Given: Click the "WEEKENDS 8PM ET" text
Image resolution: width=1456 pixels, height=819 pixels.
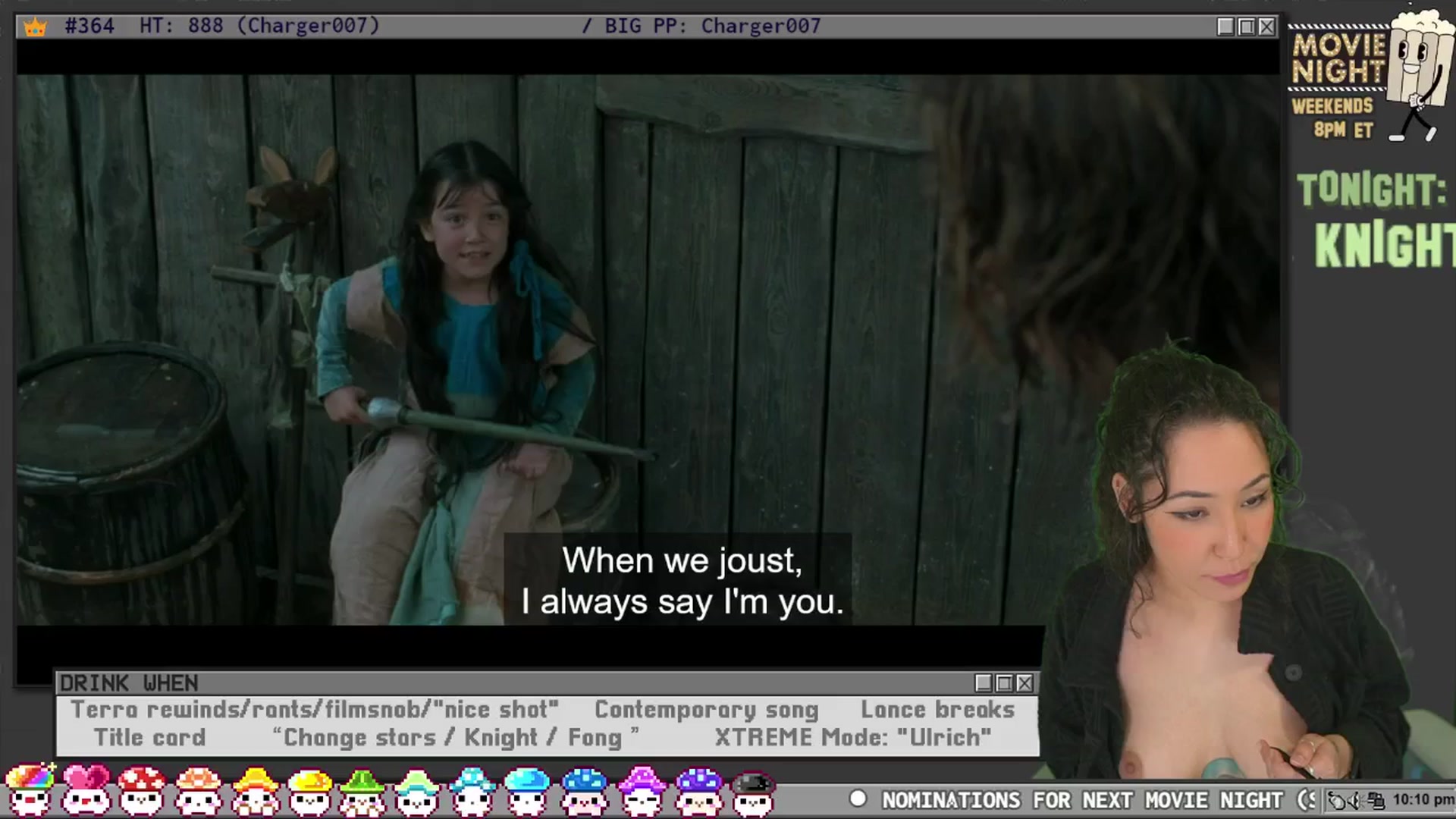Looking at the screenshot, I should tap(1333, 118).
